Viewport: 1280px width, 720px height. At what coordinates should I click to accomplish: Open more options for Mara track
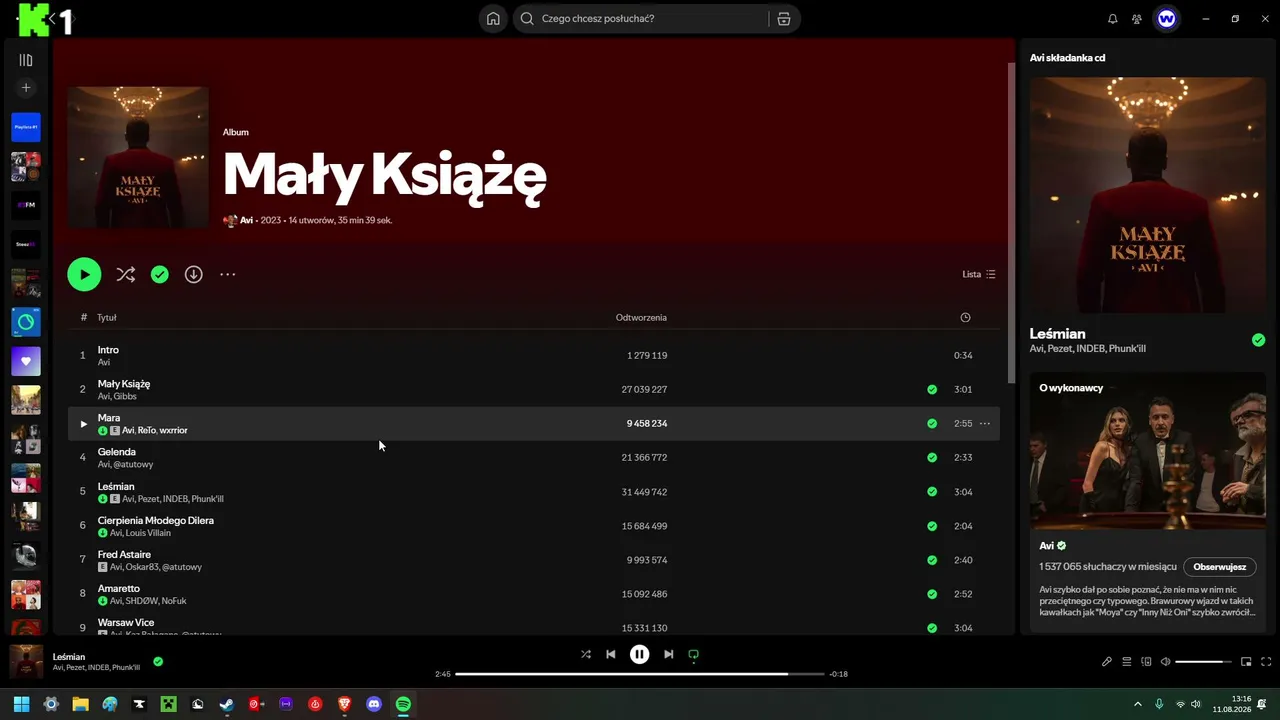(985, 424)
